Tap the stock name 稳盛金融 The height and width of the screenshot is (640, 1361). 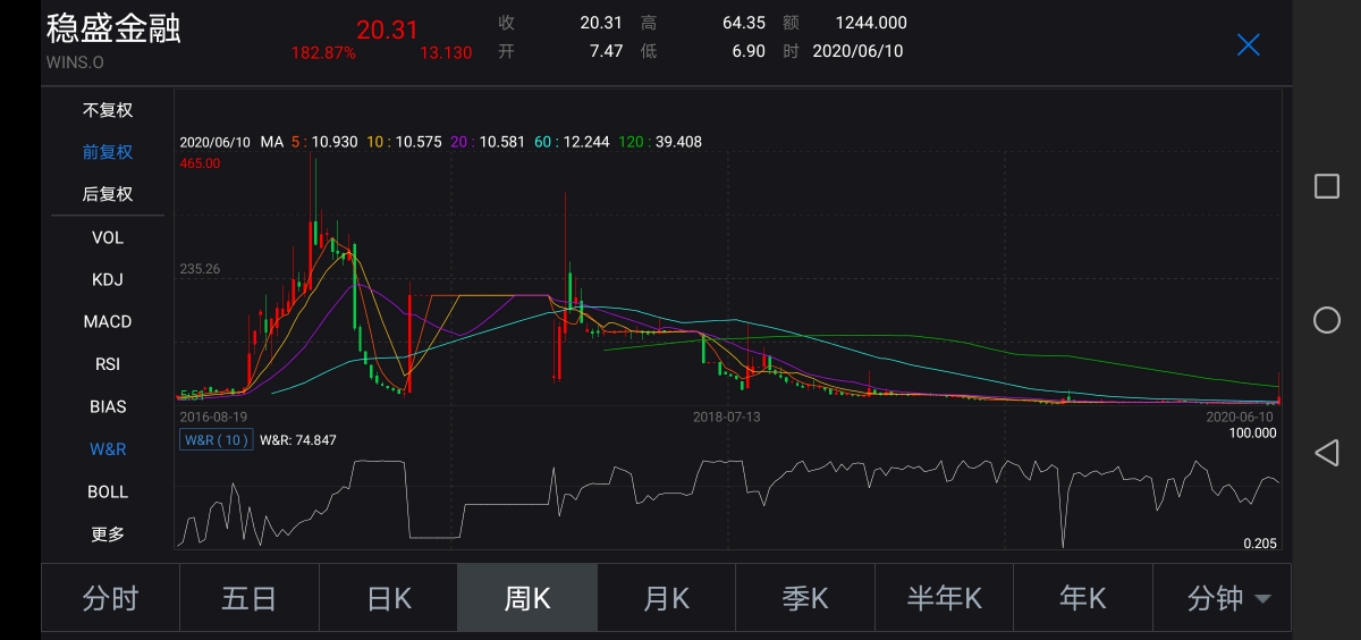[x=113, y=28]
